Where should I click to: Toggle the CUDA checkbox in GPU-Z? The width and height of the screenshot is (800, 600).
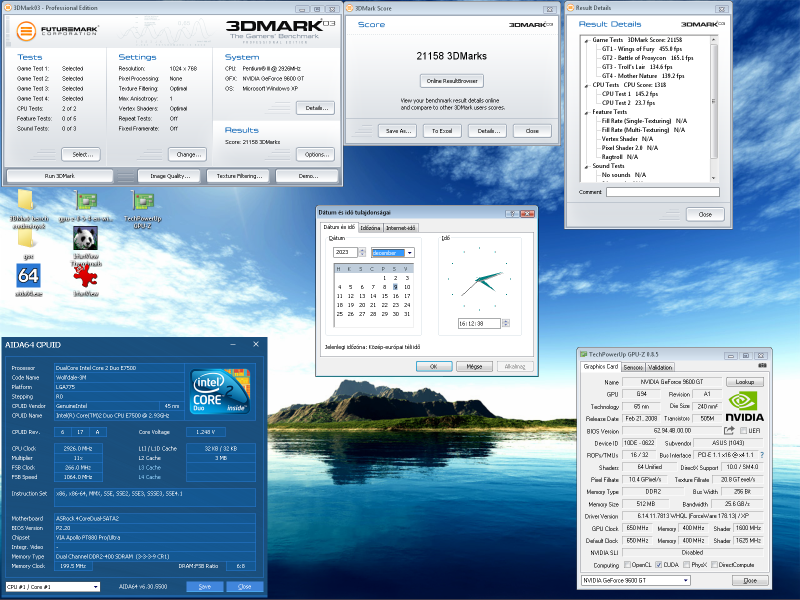coord(659,565)
